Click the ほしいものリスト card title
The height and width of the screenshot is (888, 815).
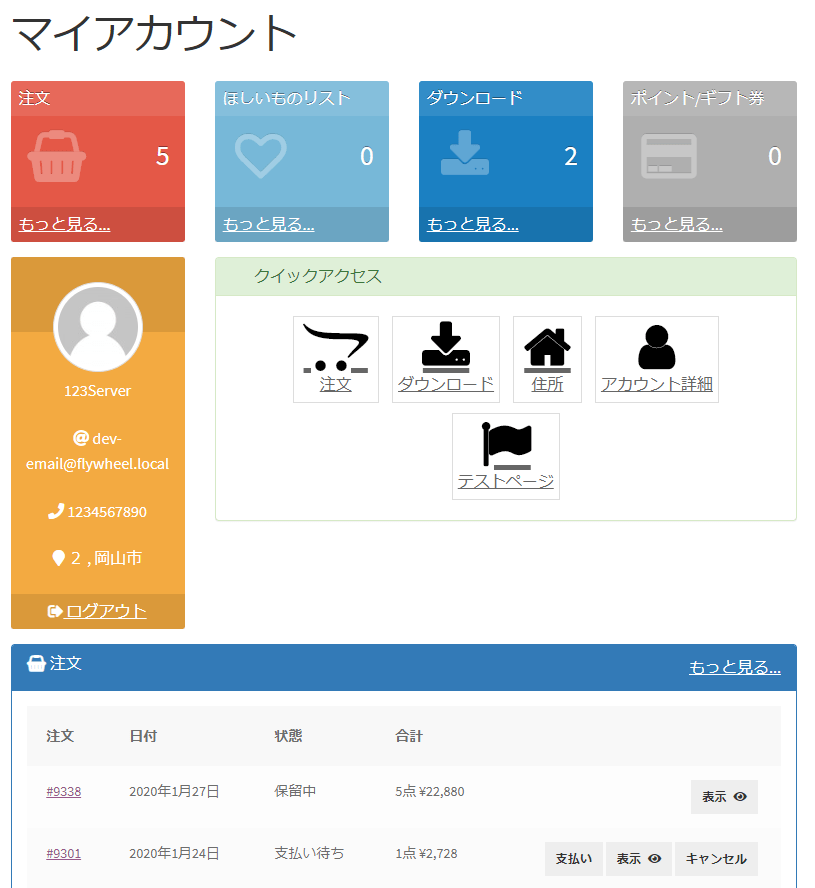point(287,98)
